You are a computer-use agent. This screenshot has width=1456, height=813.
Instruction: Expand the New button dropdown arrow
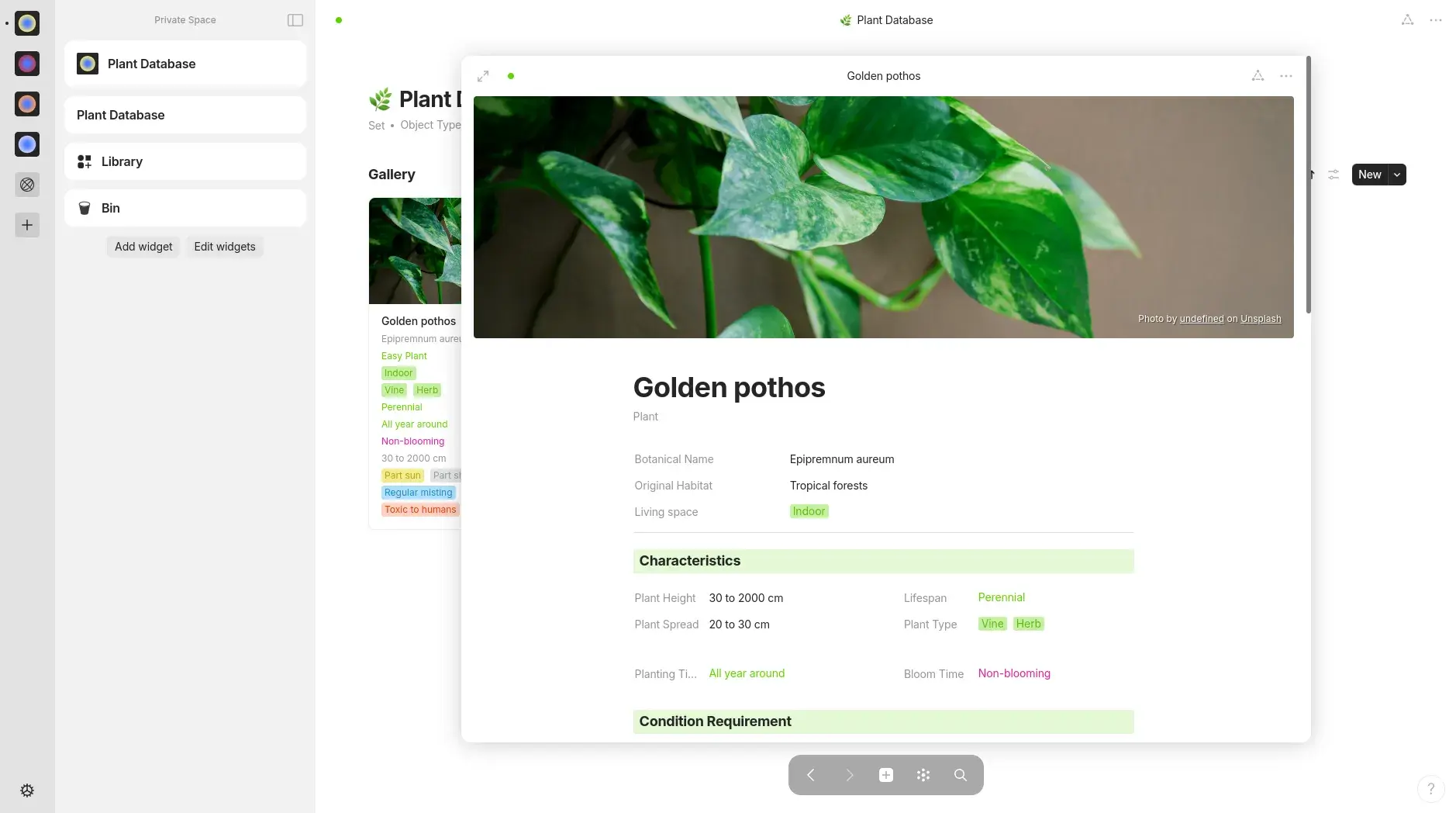tap(1396, 175)
